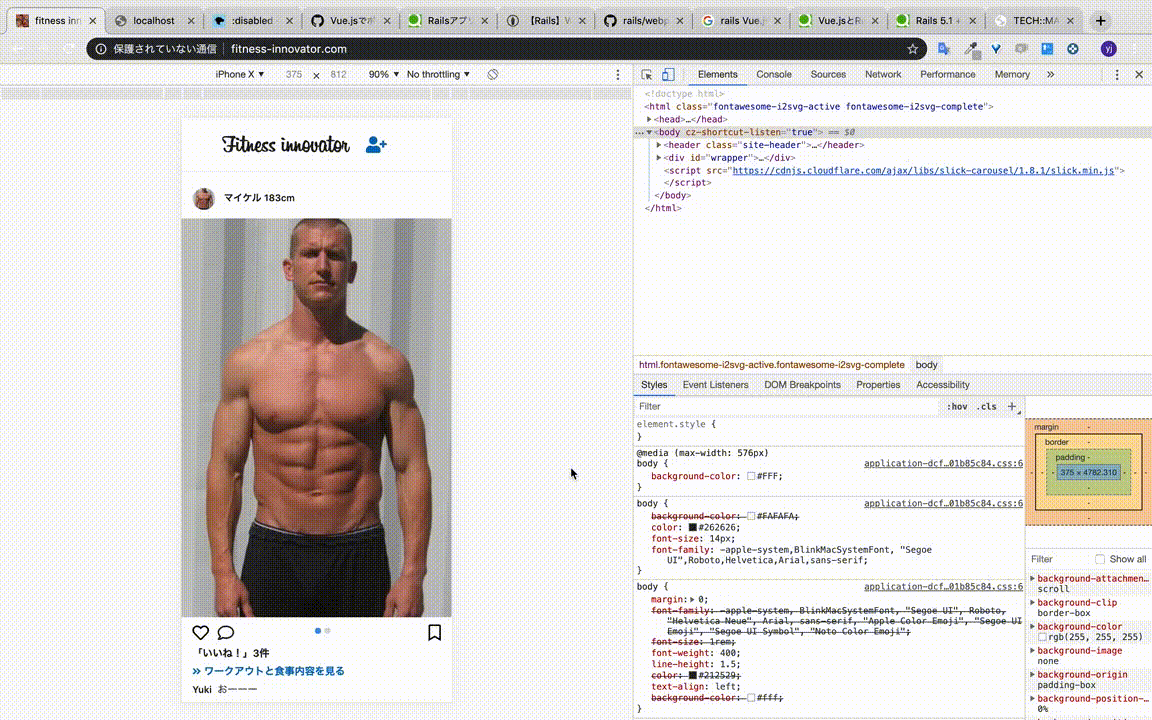Open the blue square extension icon

(1047, 49)
